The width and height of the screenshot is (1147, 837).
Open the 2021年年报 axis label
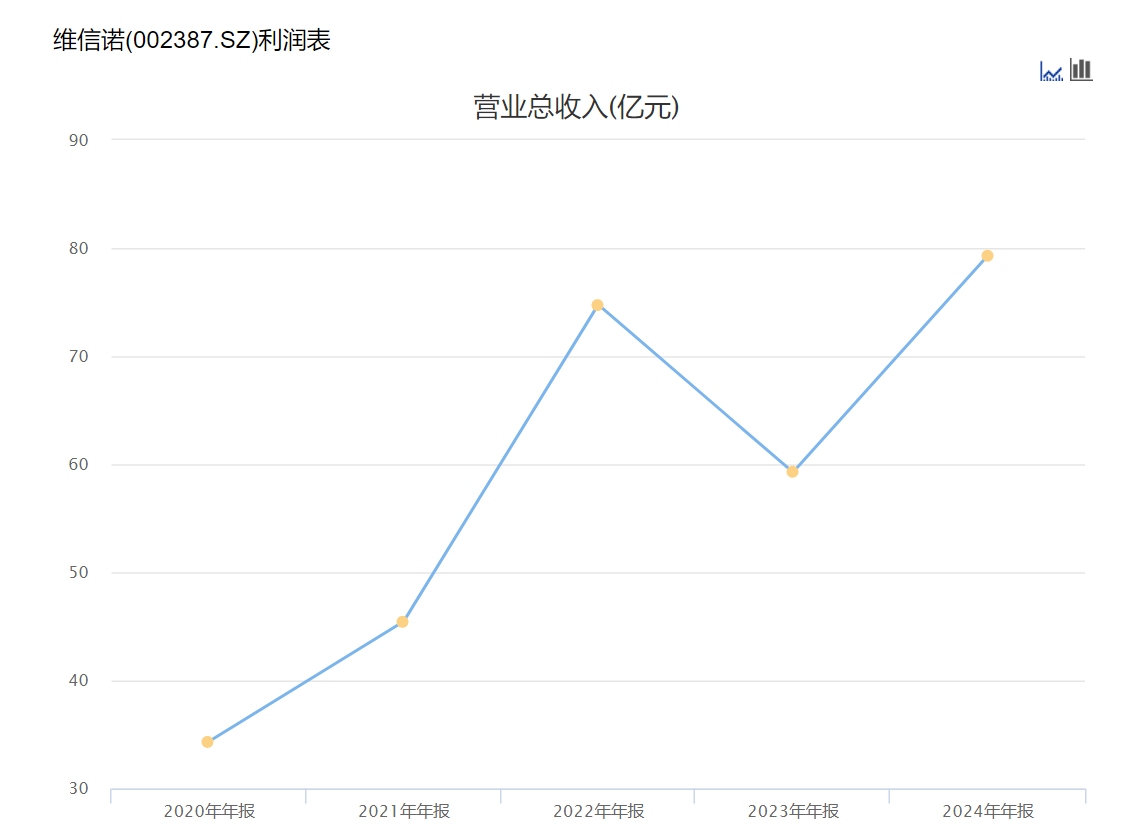pos(403,811)
